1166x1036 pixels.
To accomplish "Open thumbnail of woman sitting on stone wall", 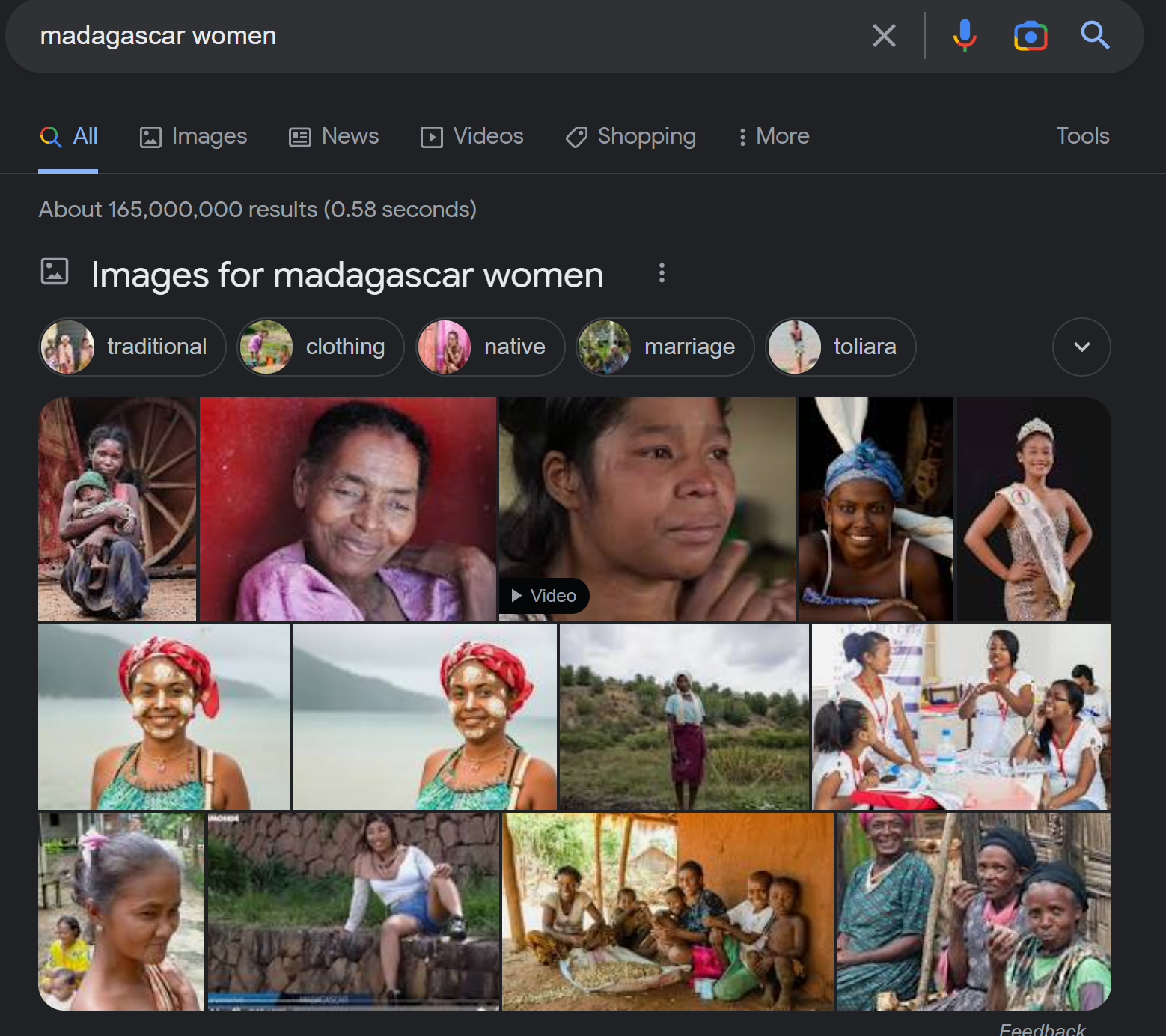I will 353,912.
